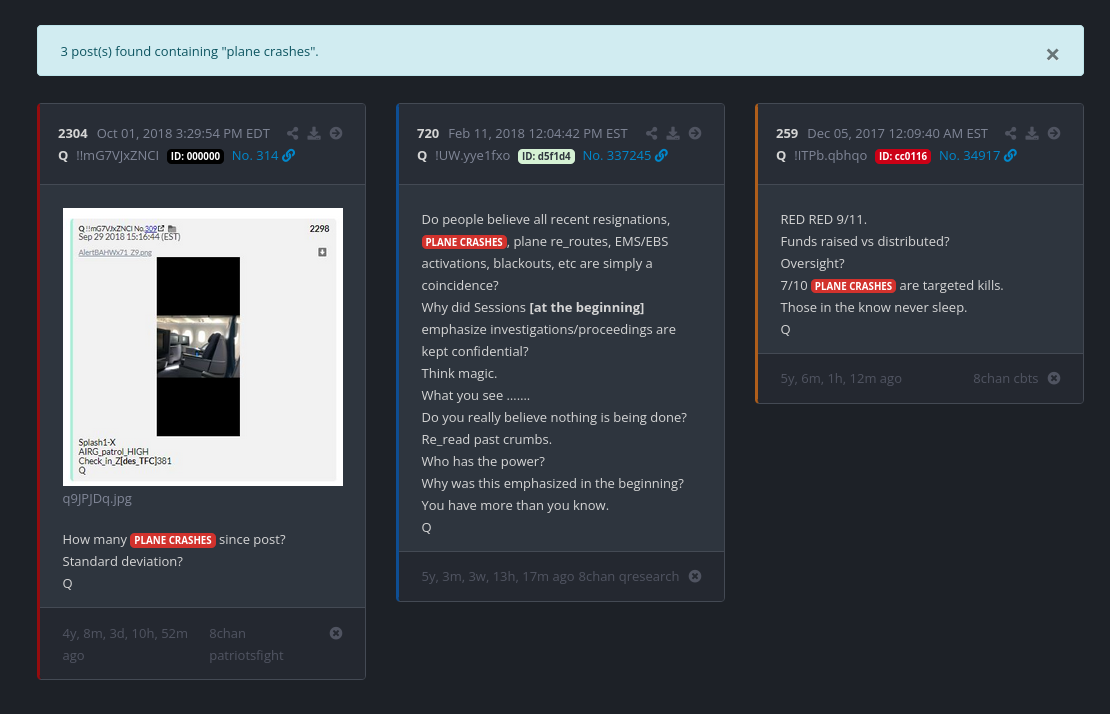Select post number 2304
Image resolution: width=1110 pixels, height=714 pixels.
click(73, 134)
